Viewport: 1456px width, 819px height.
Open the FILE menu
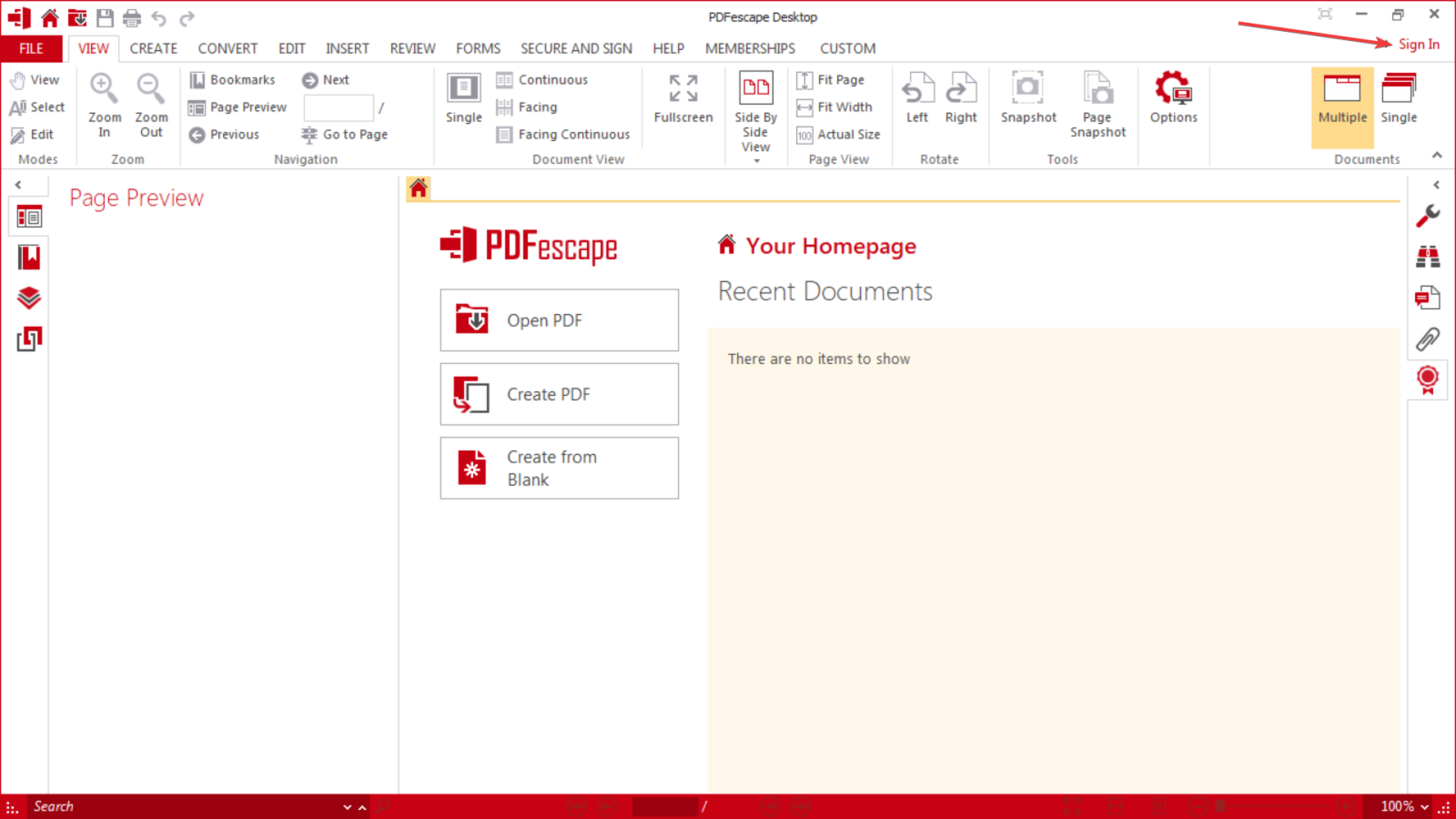pyautogui.click(x=31, y=48)
